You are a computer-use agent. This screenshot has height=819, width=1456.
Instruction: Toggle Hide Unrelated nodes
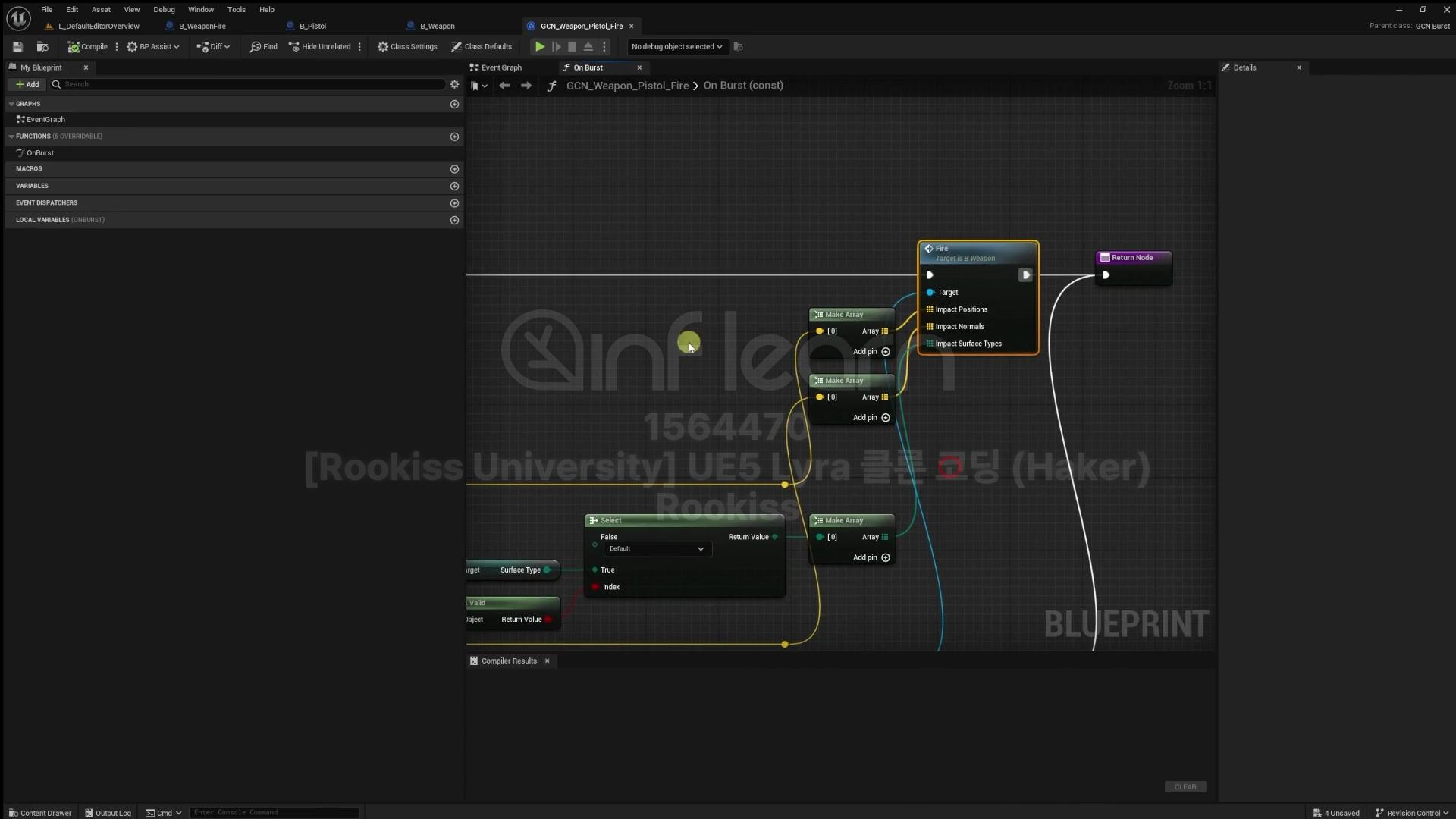[319, 47]
